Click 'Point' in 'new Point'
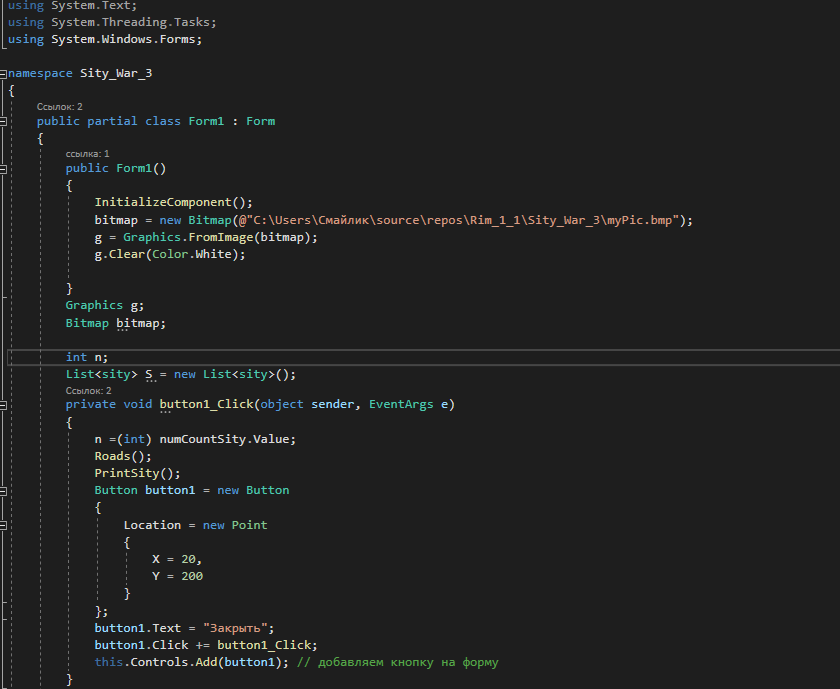840x689 pixels. tap(249, 525)
